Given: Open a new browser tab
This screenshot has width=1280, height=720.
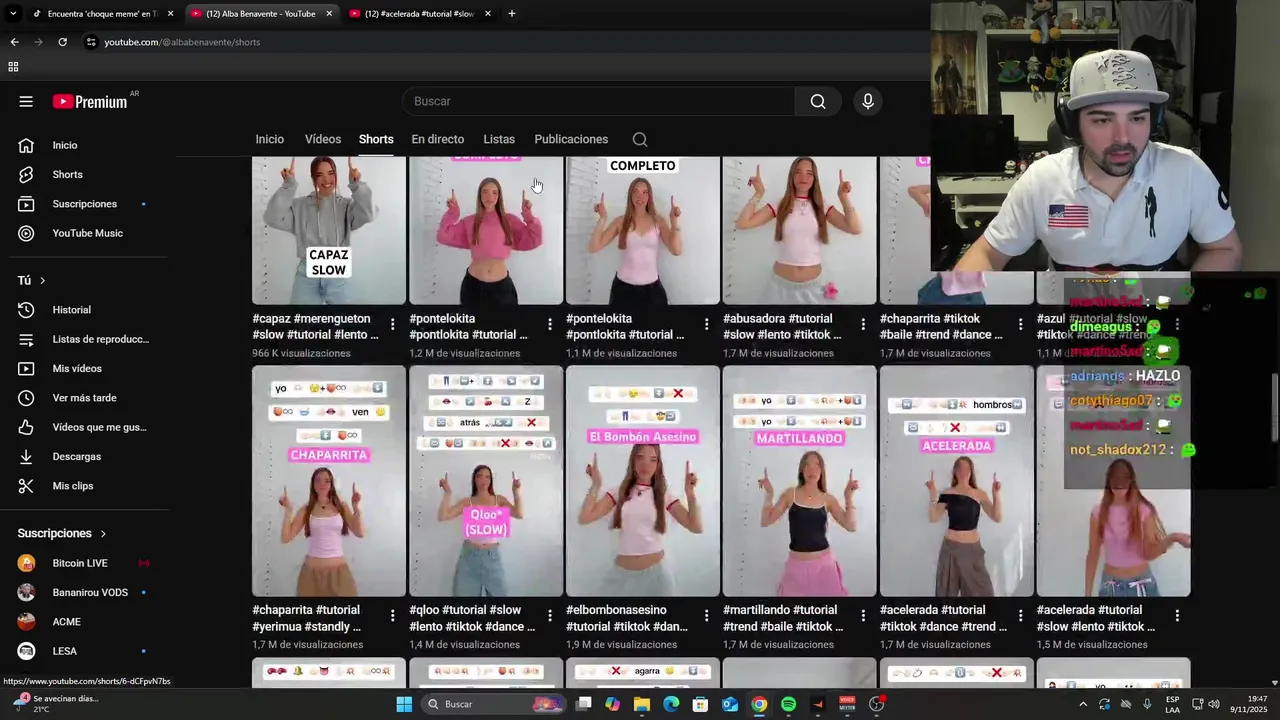Looking at the screenshot, I should tap(511, 13).
